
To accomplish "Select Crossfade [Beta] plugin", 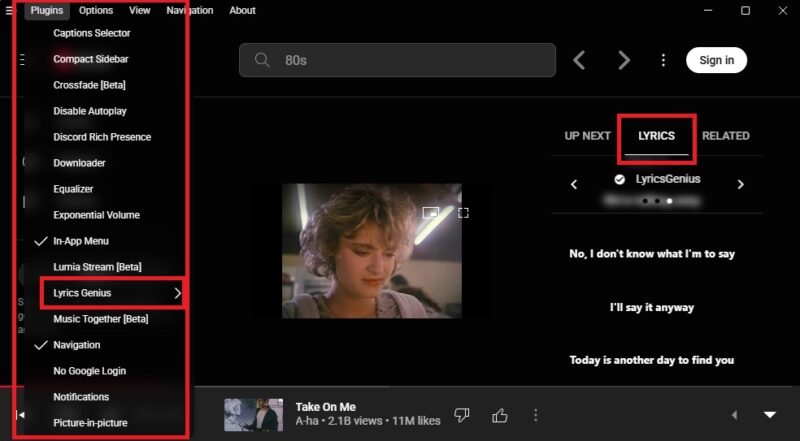I will pos(89,85).
